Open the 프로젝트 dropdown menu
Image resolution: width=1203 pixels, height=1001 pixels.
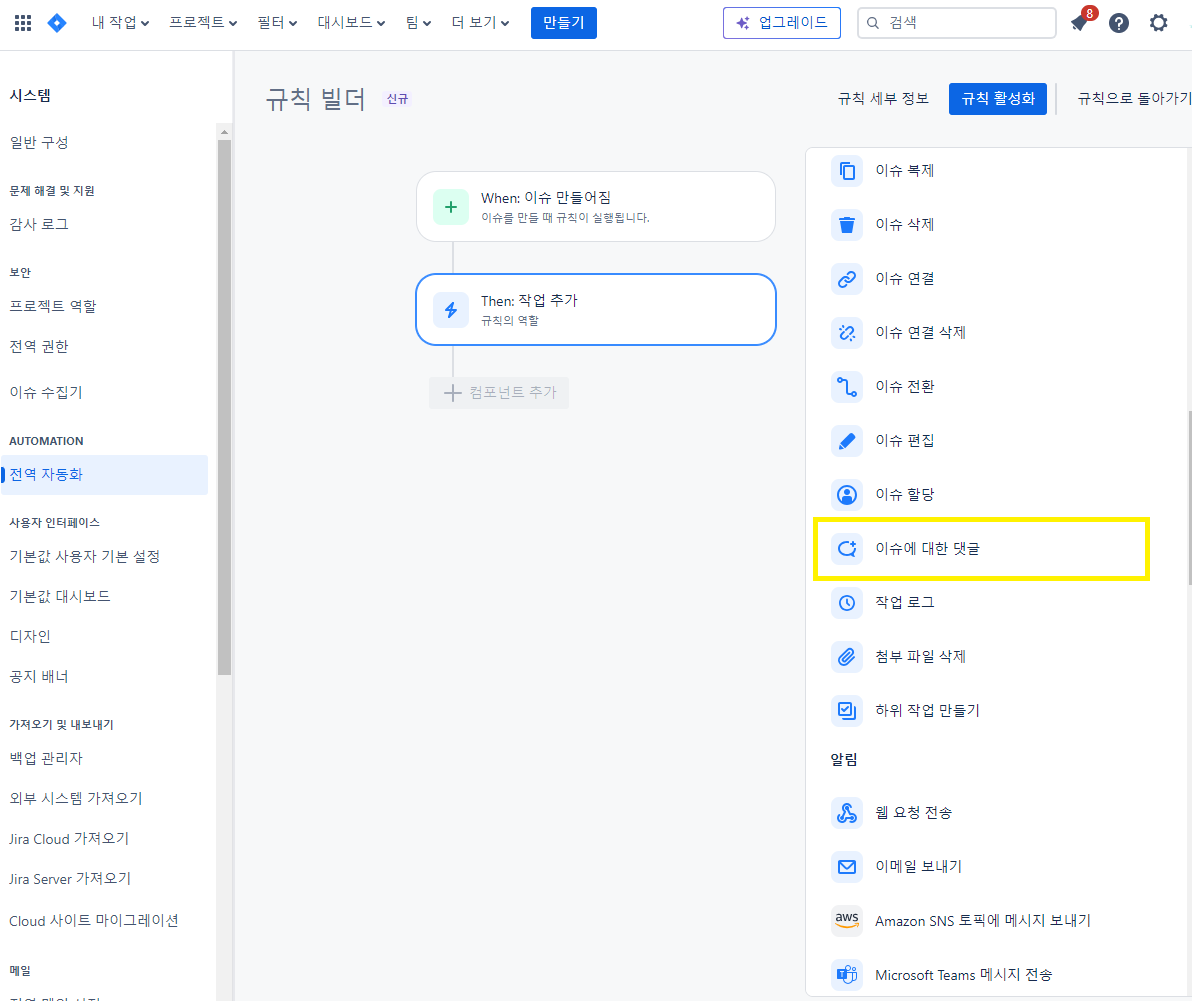[x=204, y=23]
